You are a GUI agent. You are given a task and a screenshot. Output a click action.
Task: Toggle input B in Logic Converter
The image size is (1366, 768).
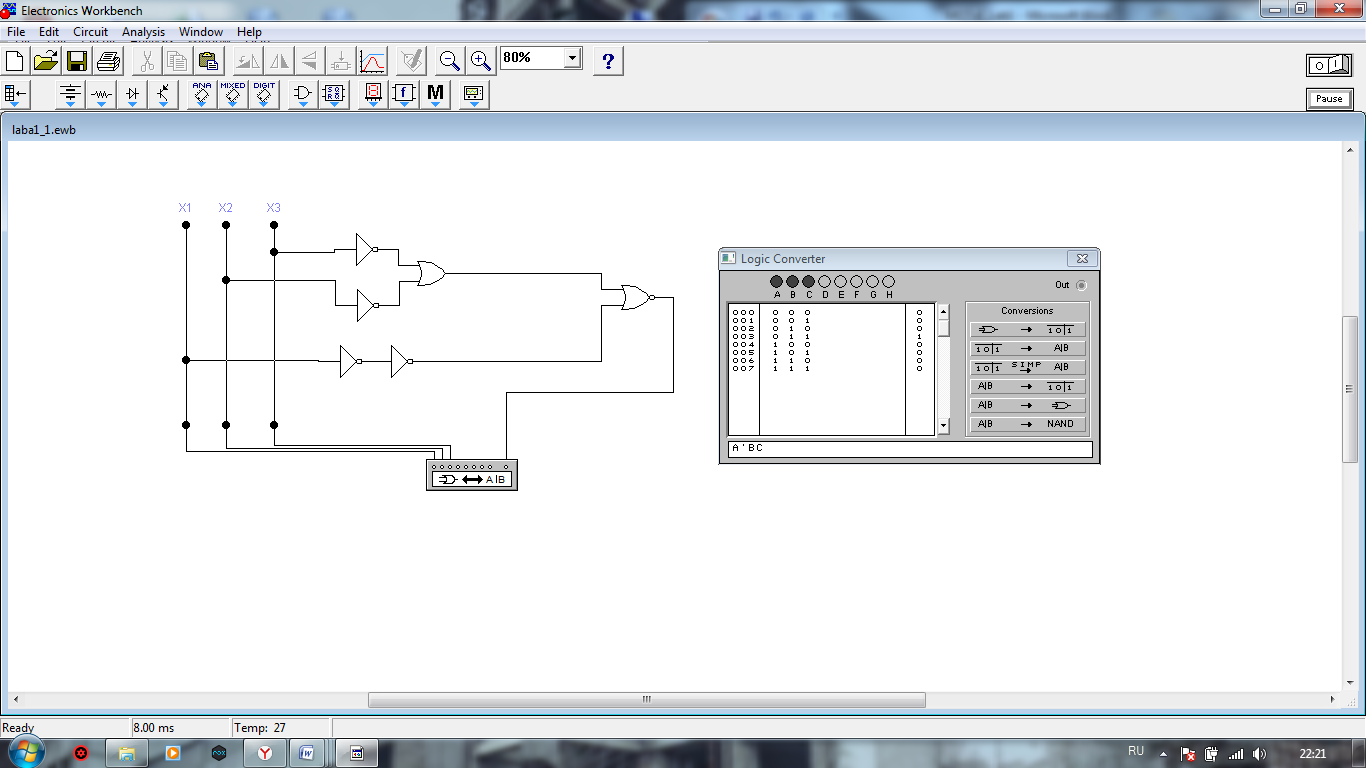click(793, 282)
